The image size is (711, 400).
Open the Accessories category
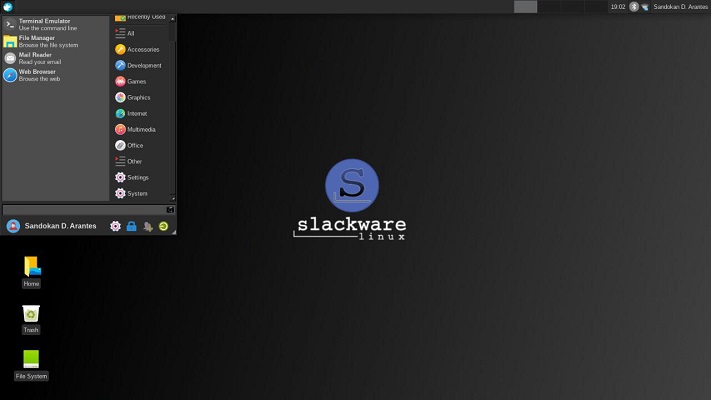coord(141,49)
